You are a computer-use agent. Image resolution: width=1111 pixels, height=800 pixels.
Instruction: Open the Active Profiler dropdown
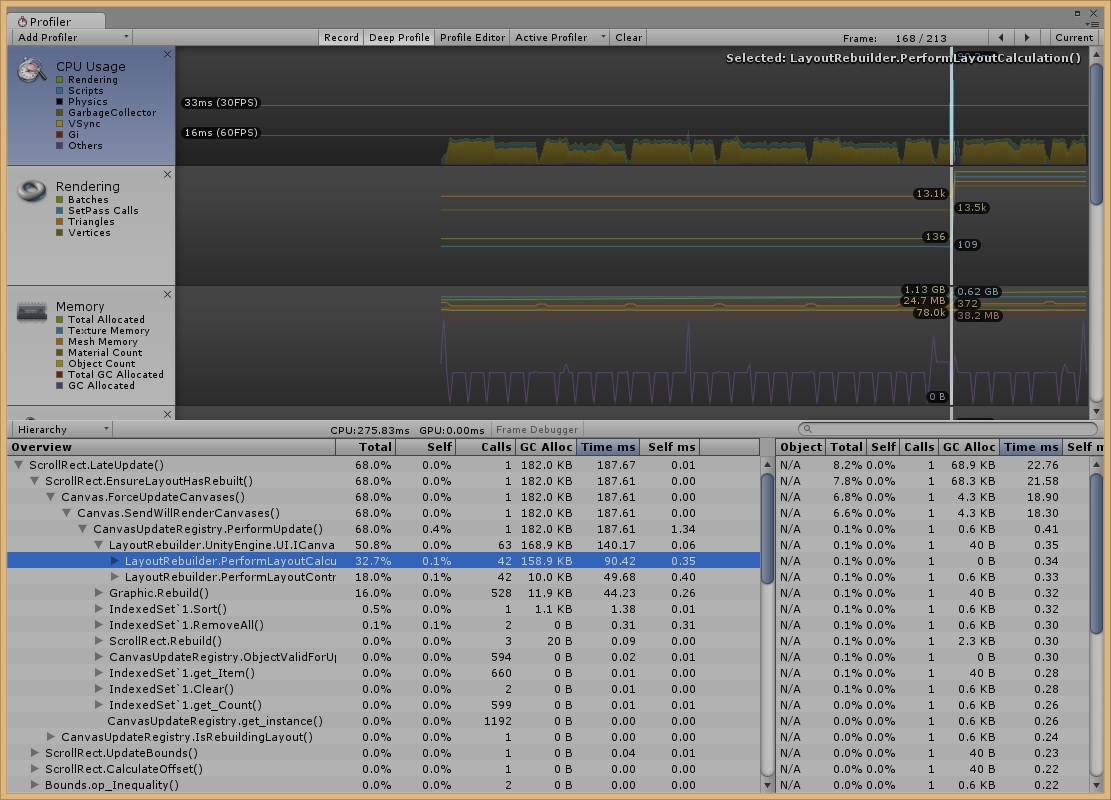point(558,38)
